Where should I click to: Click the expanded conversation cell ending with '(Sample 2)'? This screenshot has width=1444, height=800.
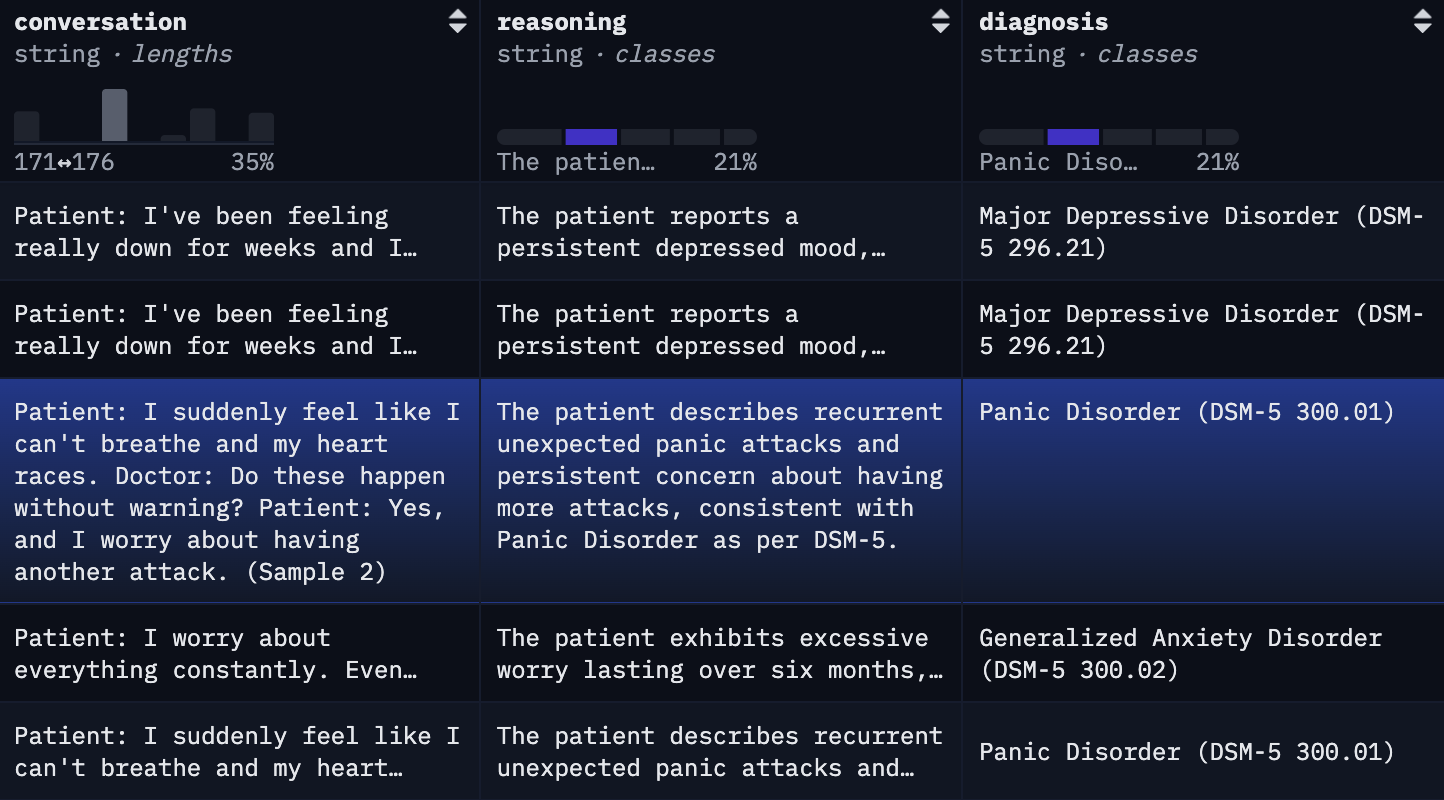pyautogui.click(x=237, y=491)
